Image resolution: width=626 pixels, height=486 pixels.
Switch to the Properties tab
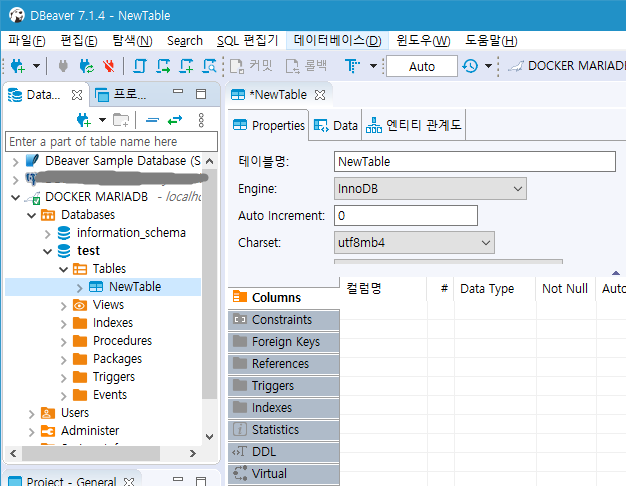coord(268,125)
